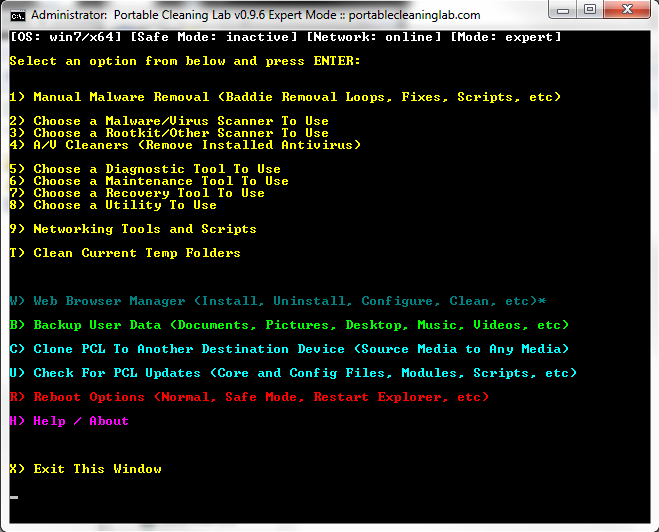659x532 pixels.
Task: Click the '[Safe Mode: inactive]' status text
Action: [x=214, y=37]
